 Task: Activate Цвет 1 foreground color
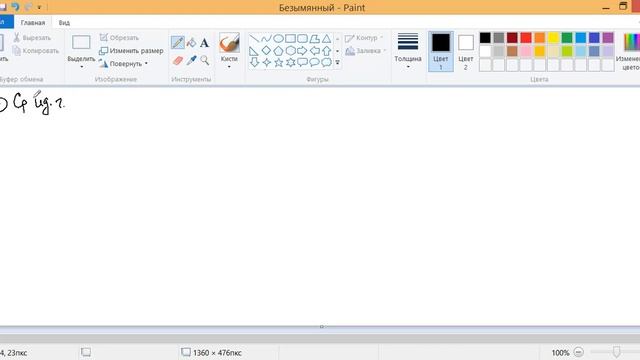click(x=441, y=51)
